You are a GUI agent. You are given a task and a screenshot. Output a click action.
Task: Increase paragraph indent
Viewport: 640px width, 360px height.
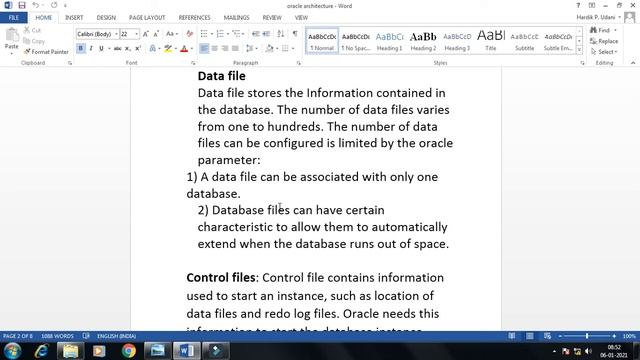click(266, 34)
